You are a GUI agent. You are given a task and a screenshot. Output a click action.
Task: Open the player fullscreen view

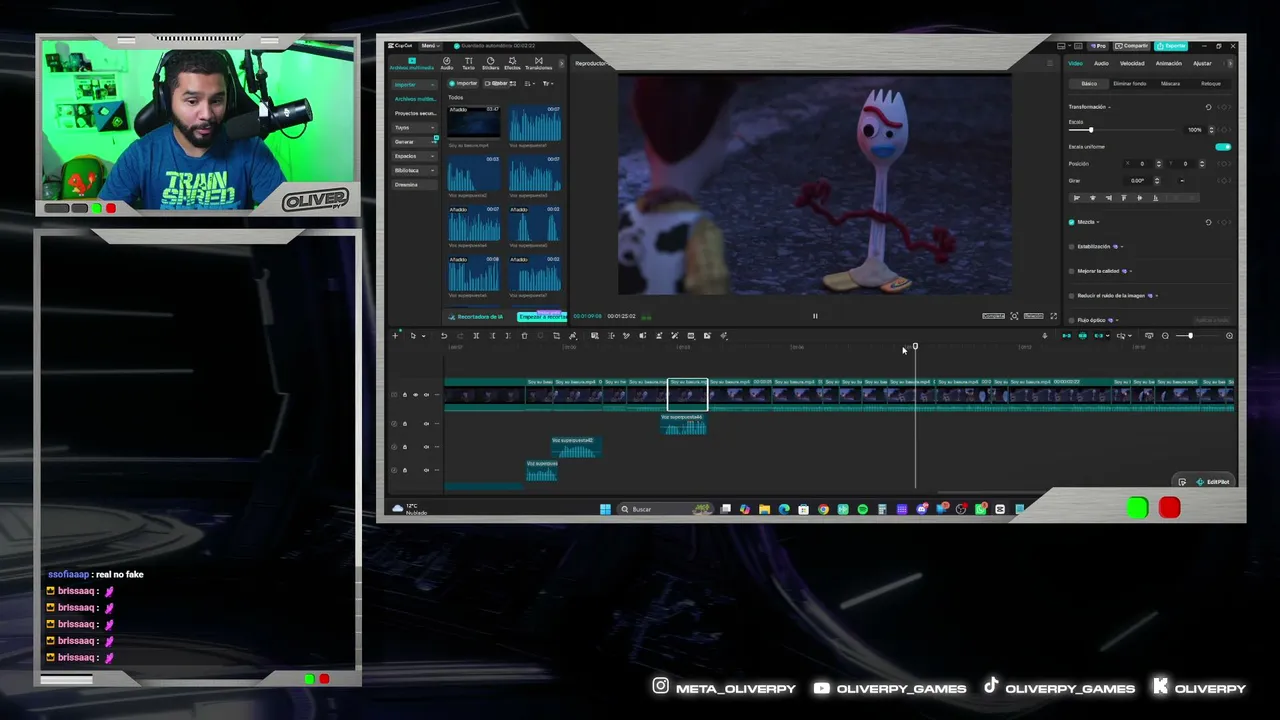(1053, 316)
